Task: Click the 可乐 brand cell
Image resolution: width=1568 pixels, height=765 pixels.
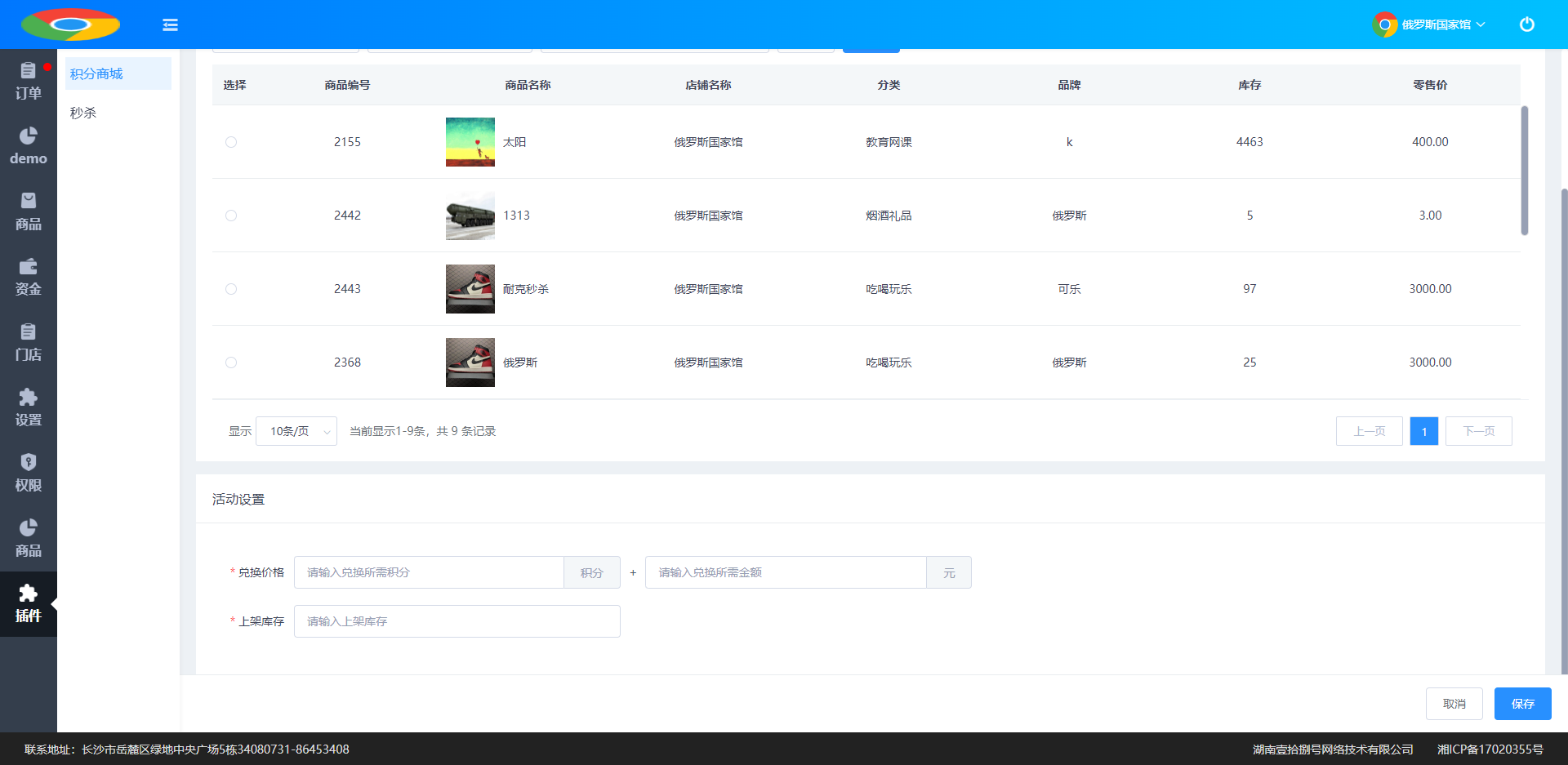Action: (1069, 289)
